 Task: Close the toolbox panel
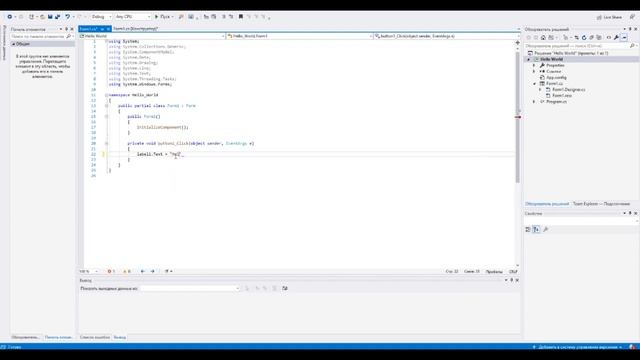pos(72,29)
